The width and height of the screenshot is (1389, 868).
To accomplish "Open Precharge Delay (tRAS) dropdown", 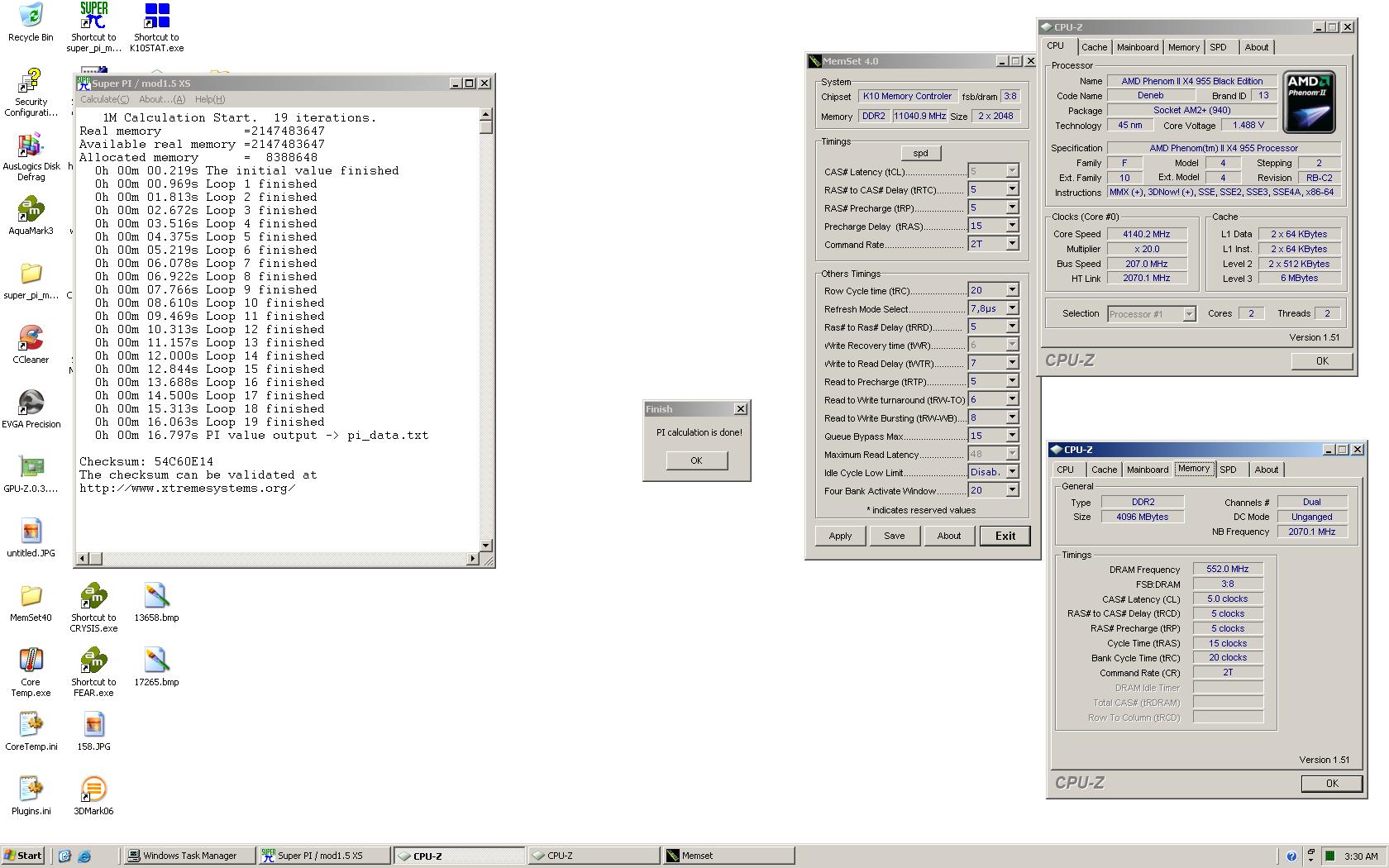I will (x=1011, y=226).
